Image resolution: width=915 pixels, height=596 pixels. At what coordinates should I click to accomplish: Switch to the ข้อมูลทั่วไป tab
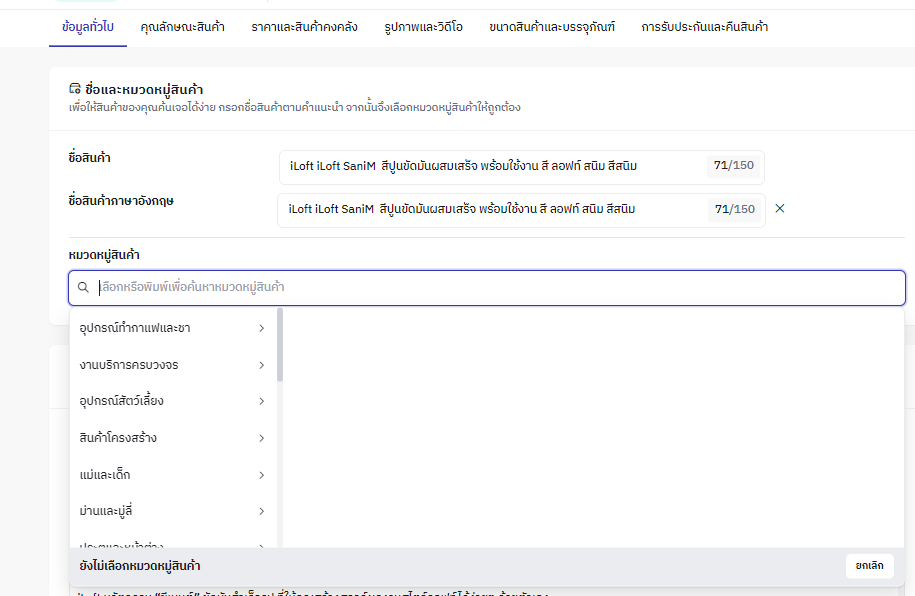click(x=88, y=27)
